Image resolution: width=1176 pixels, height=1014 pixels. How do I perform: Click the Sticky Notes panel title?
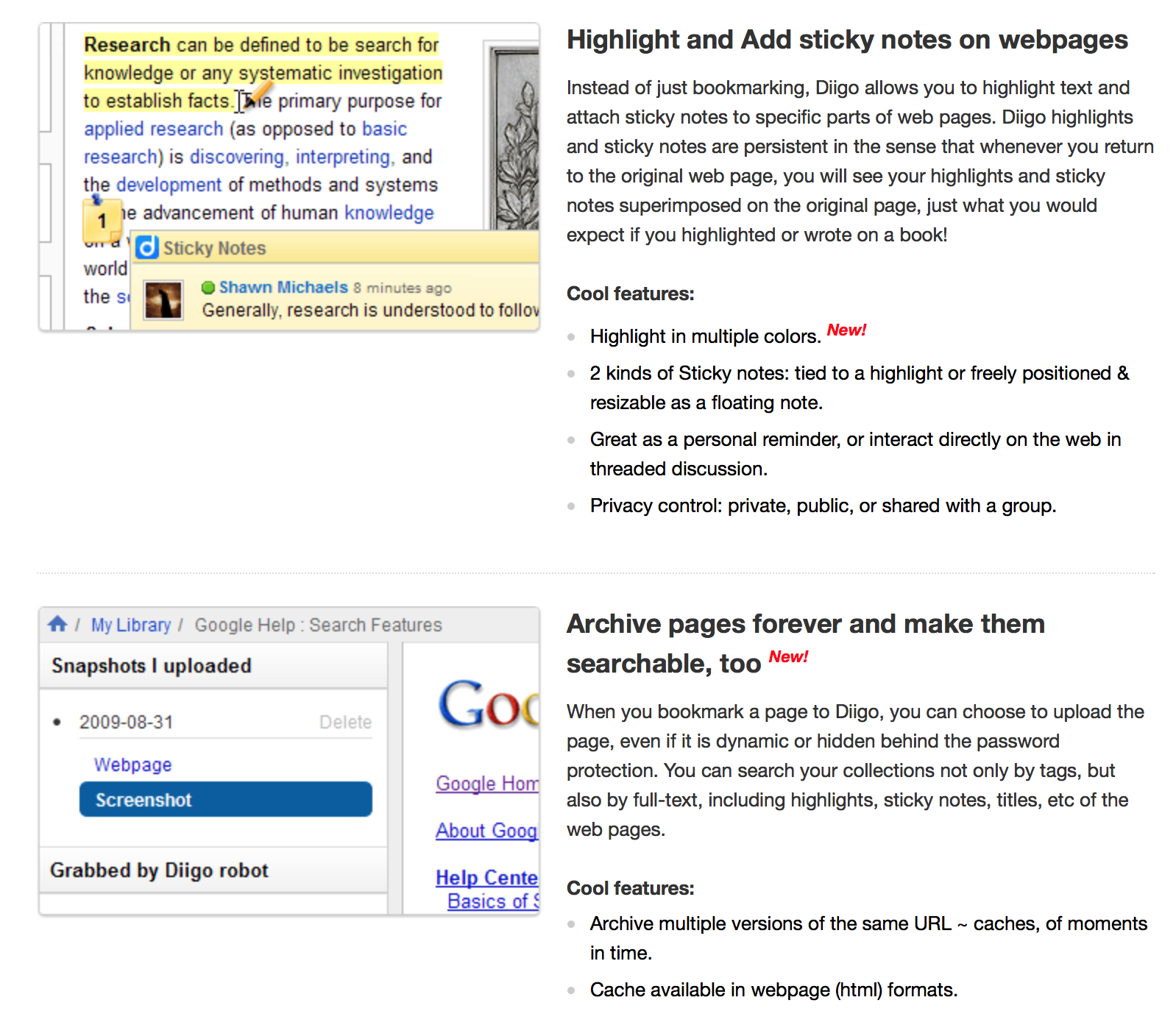click(214, 248)
